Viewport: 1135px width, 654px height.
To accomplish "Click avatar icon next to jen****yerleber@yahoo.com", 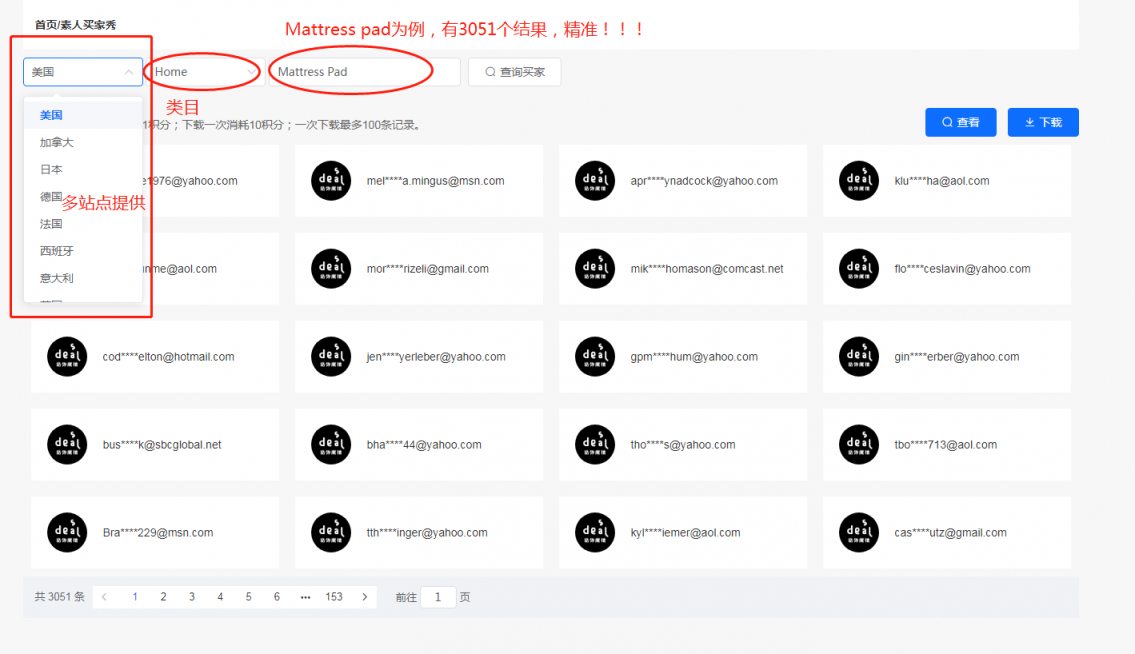I will [x=331, y=357].
